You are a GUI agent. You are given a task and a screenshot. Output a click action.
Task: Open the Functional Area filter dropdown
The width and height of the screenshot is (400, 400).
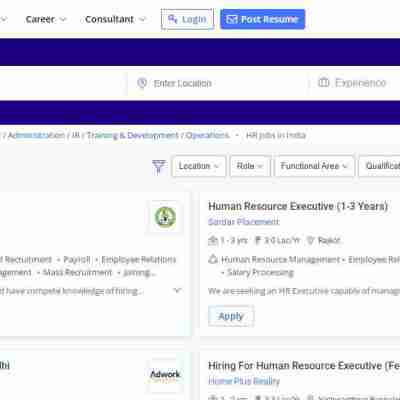(314, 166)
